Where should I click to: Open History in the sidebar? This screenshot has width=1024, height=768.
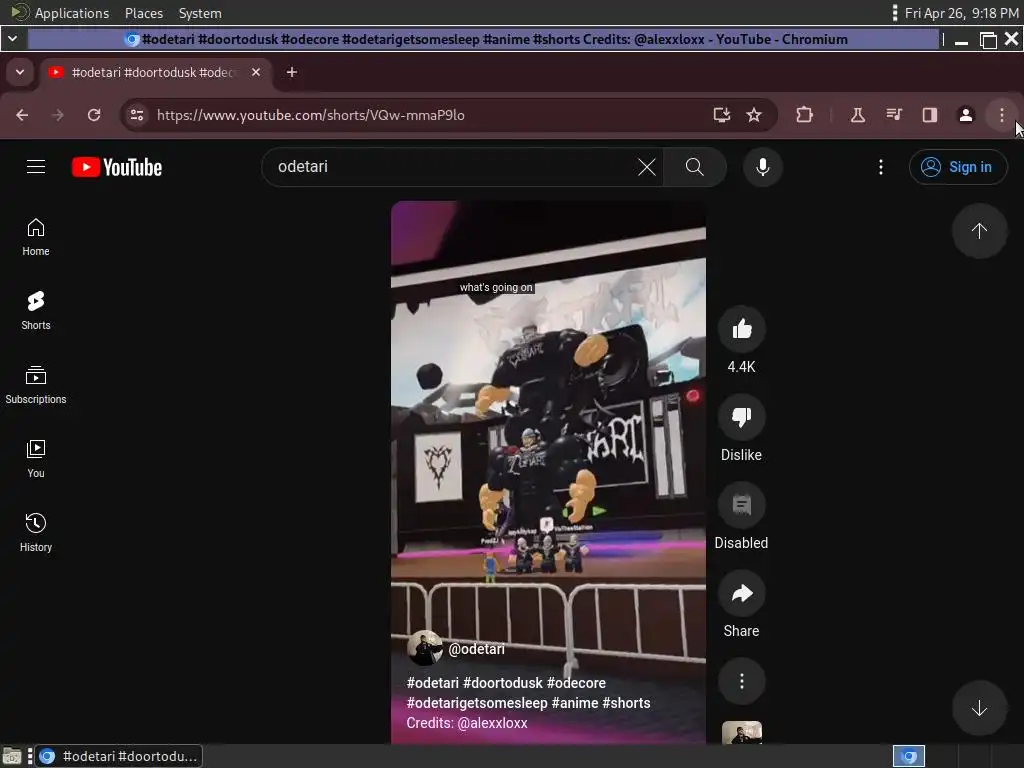(x=36, y=532)
